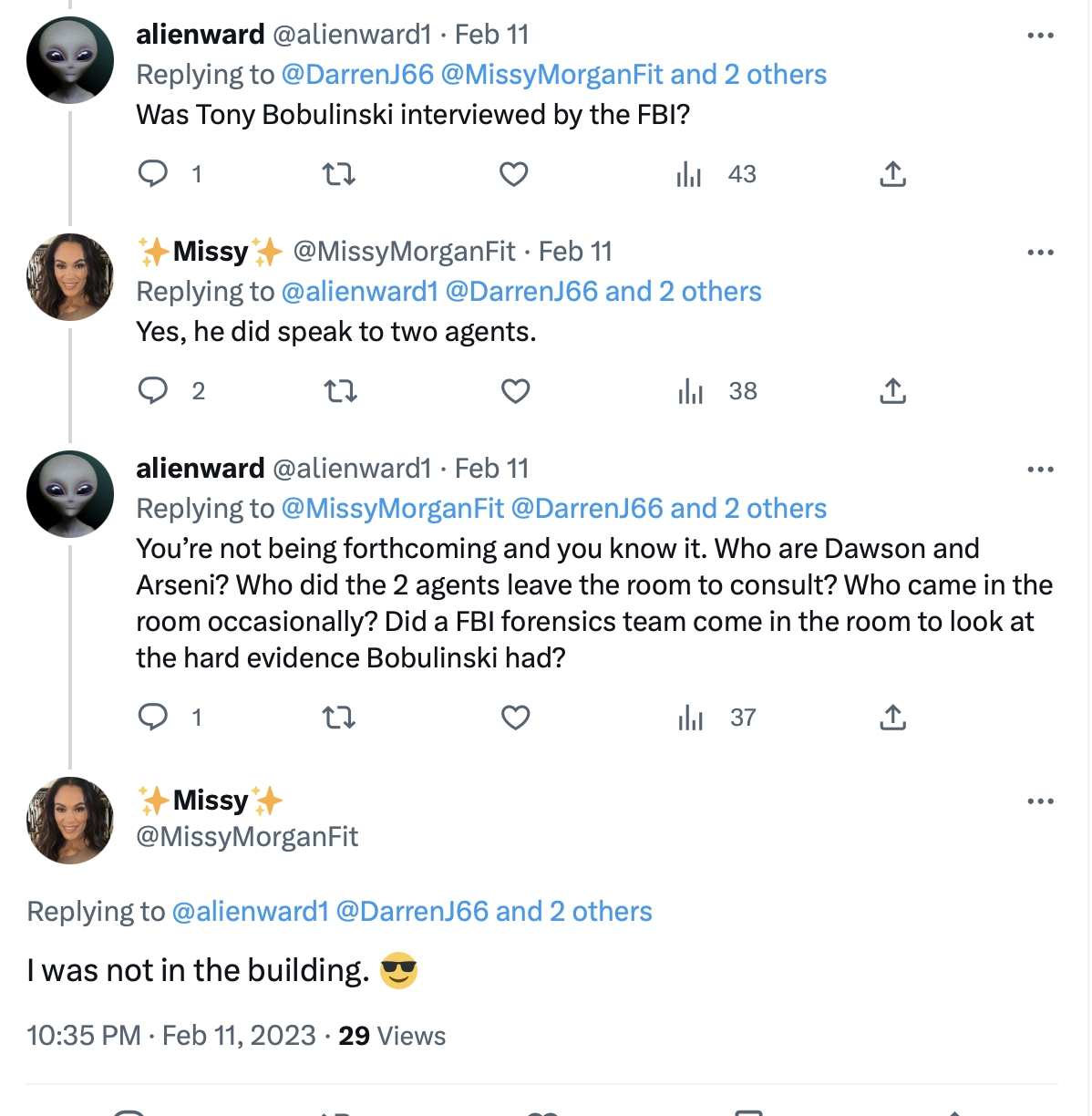Click Missy's profile picture on the expanded tweet
Screen dimensions: 1092x1116
69,820
